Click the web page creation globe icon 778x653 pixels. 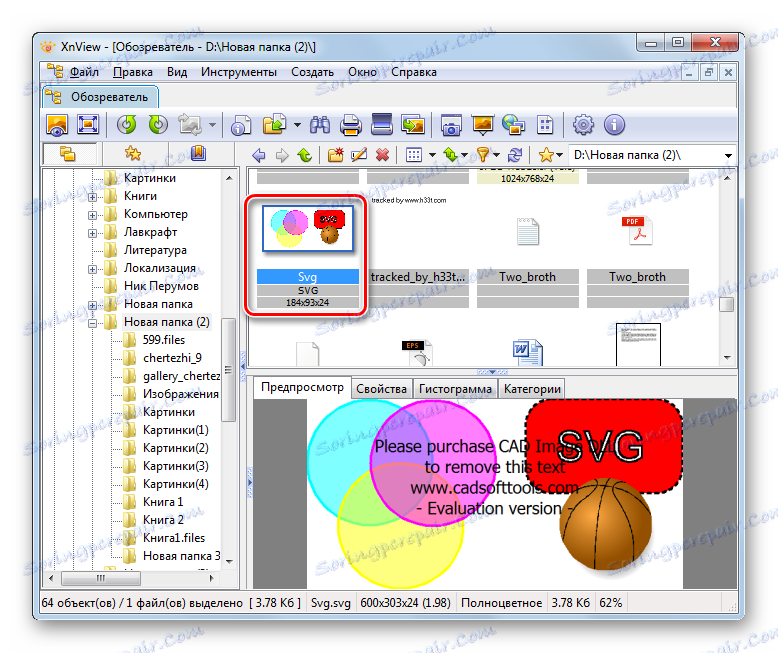[x=514, y=125]
